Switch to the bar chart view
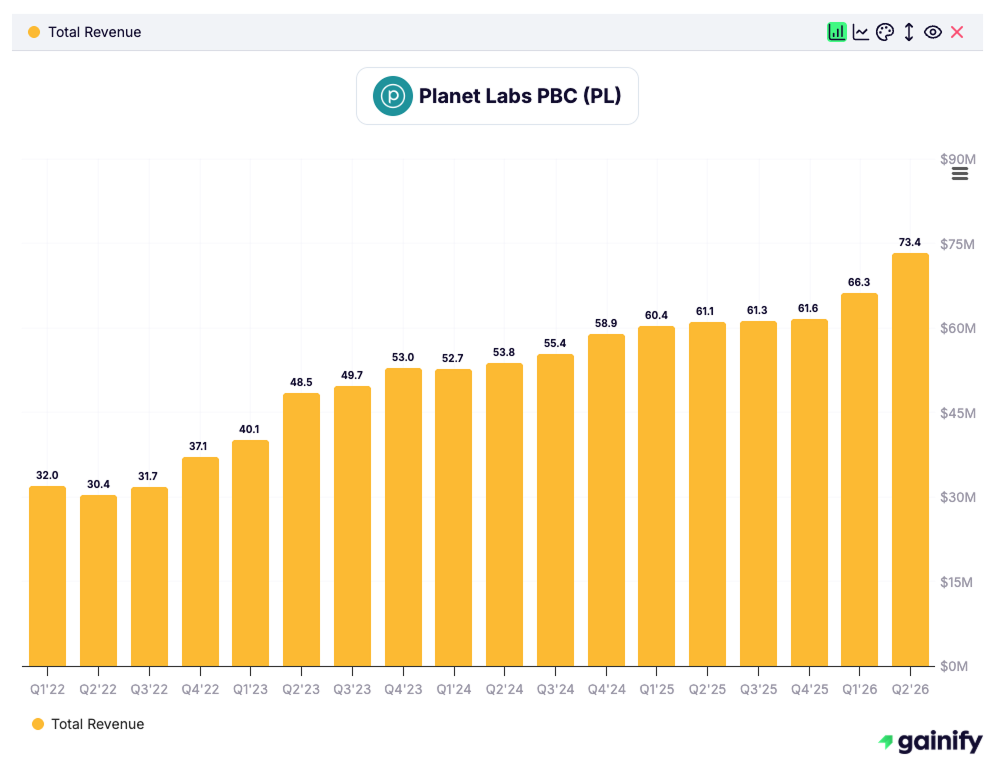 pos(836,31)
